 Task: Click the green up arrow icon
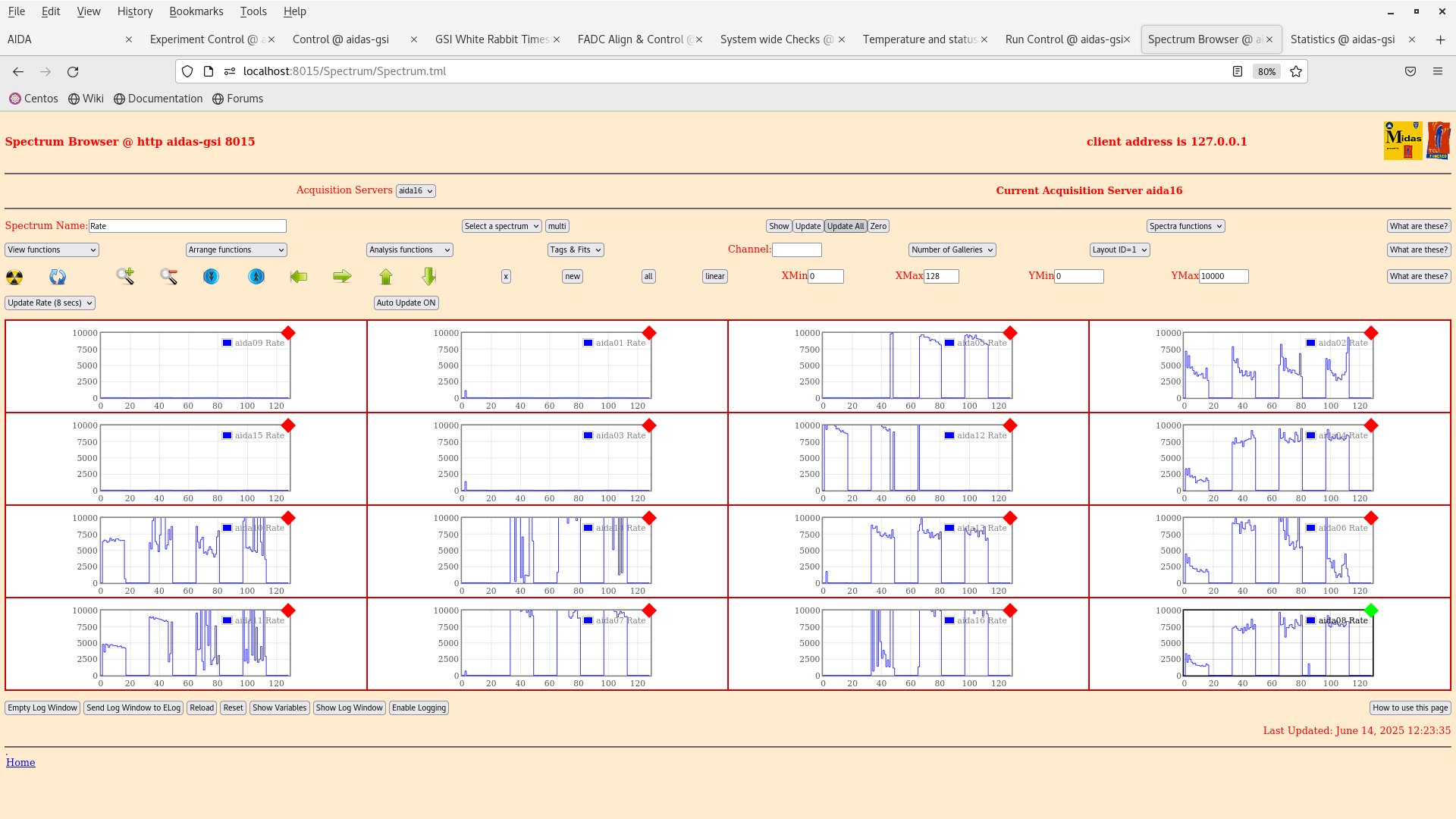click(386, 277)
